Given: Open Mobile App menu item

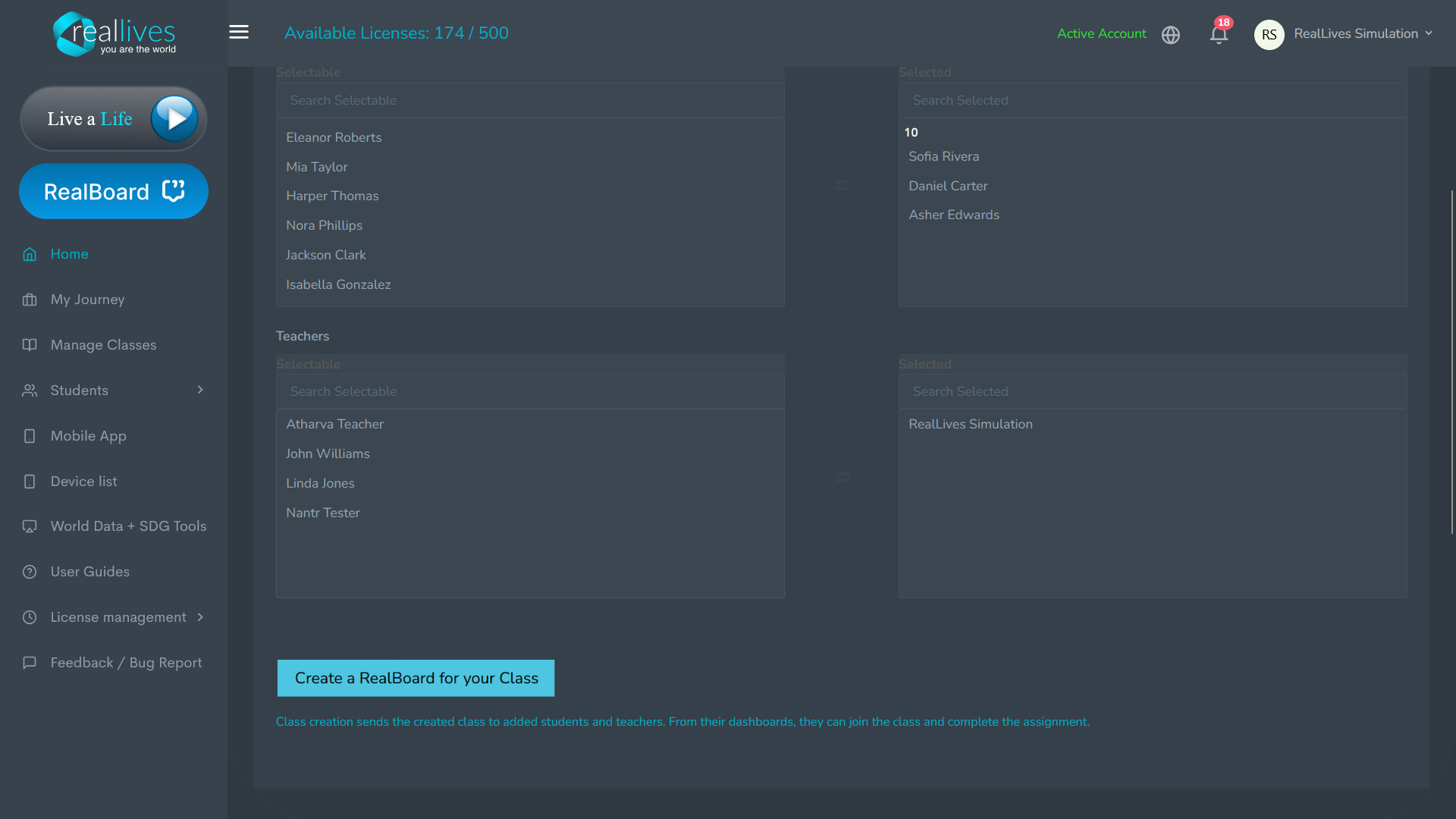Looking at the screenshot, I should pyautogui.click(x=88, y=436).
